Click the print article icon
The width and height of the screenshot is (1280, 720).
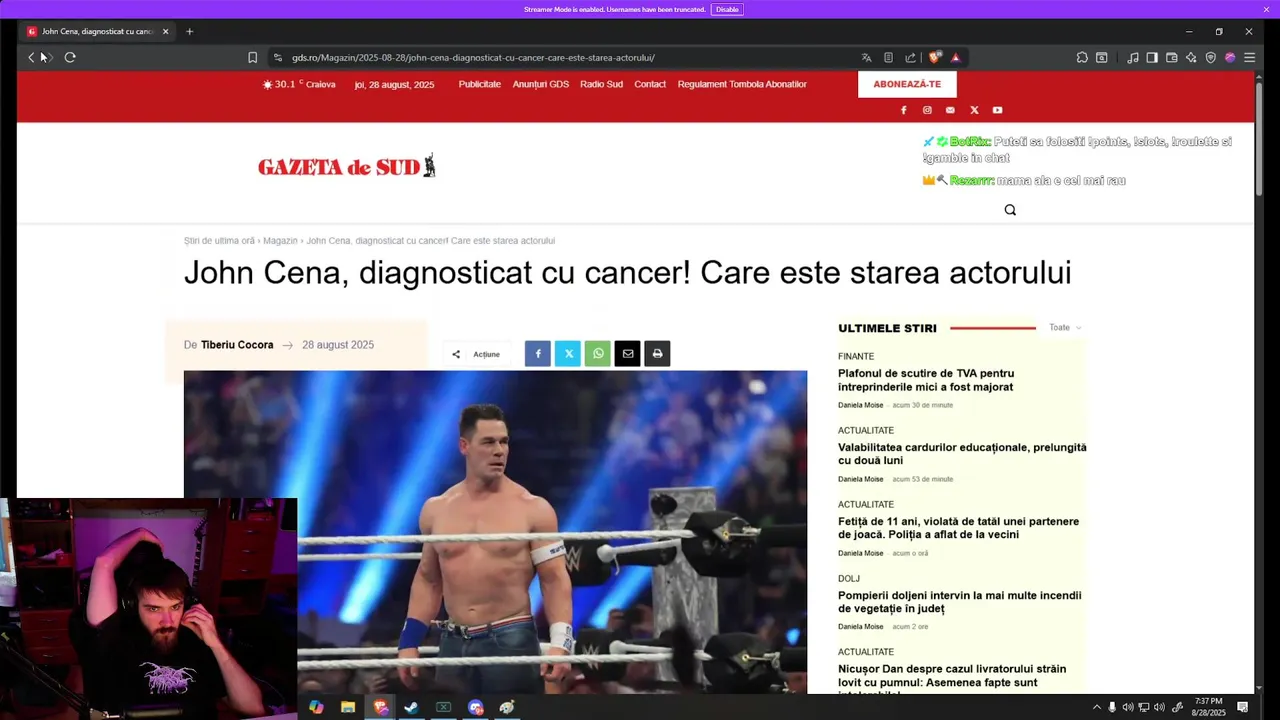click(657, 354)
